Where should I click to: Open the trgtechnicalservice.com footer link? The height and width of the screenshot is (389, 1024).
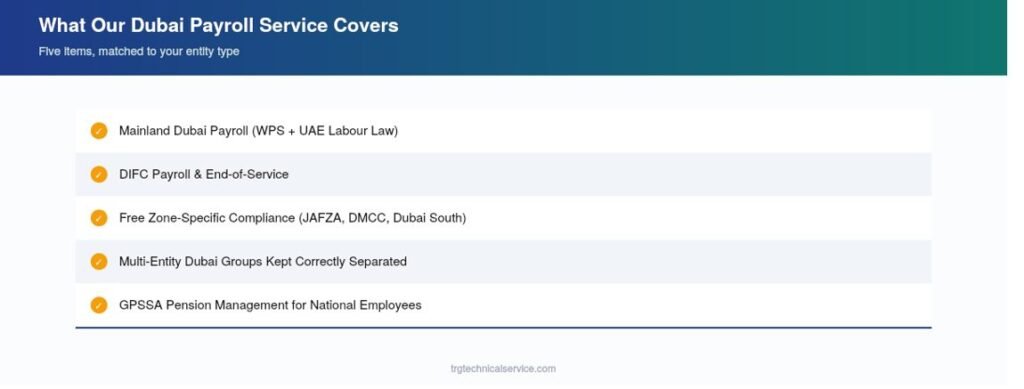click(x=503, y=369)
